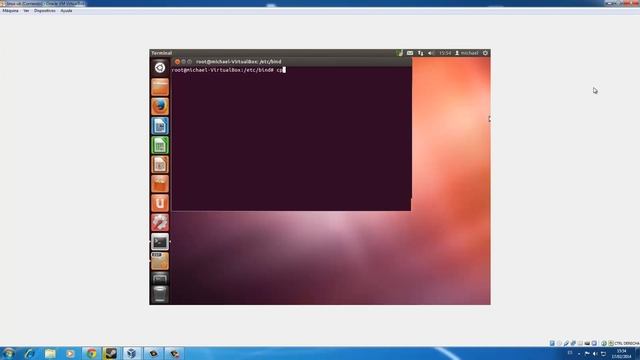Open the Ayuda menu in VirtualBox
The height and width of the screenshot is (360, 640).
coord(66,11)
